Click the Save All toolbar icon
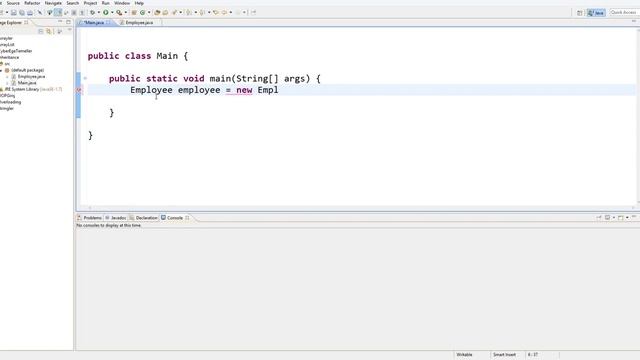This screenshot has height=360, width=640. 22,13
